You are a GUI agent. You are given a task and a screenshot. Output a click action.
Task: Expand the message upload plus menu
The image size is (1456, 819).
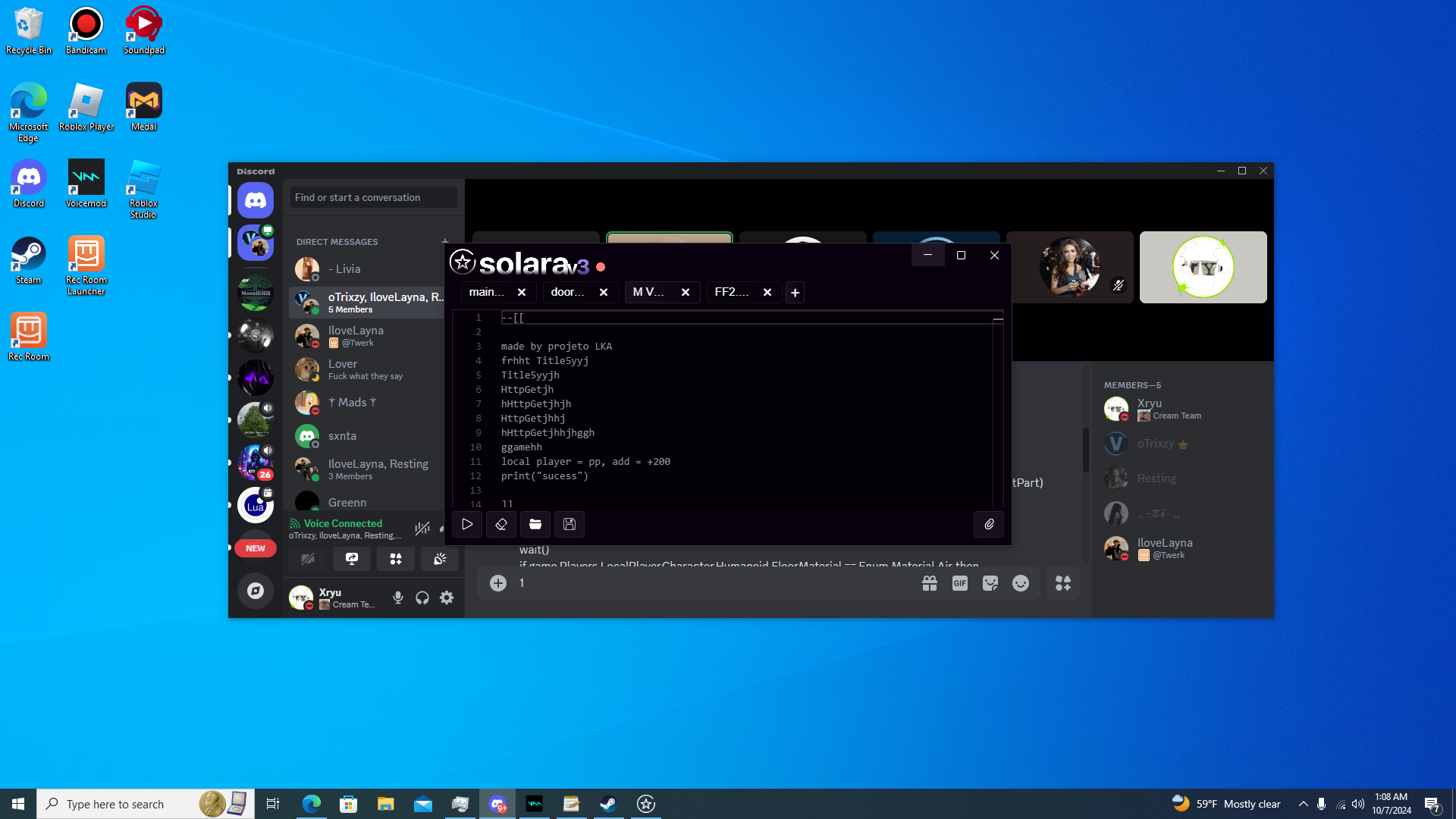click(x=498, y=583)
